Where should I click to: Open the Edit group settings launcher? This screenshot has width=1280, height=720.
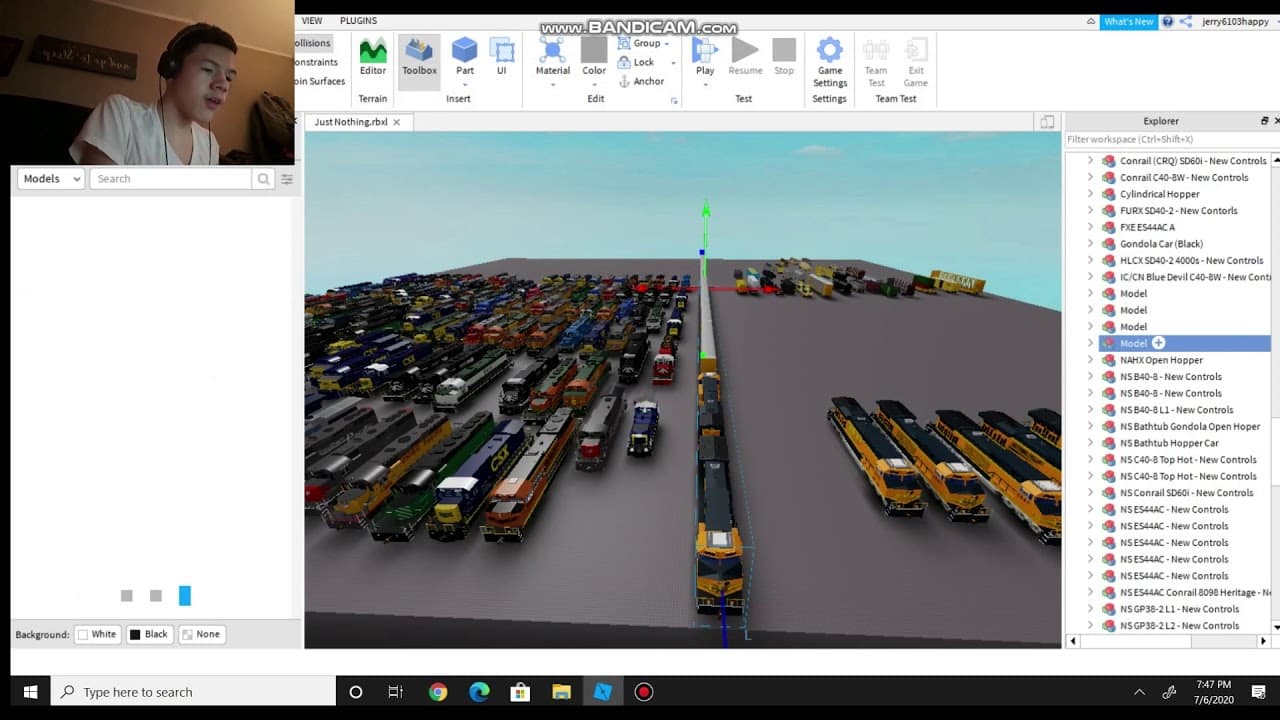pos(674,100)
